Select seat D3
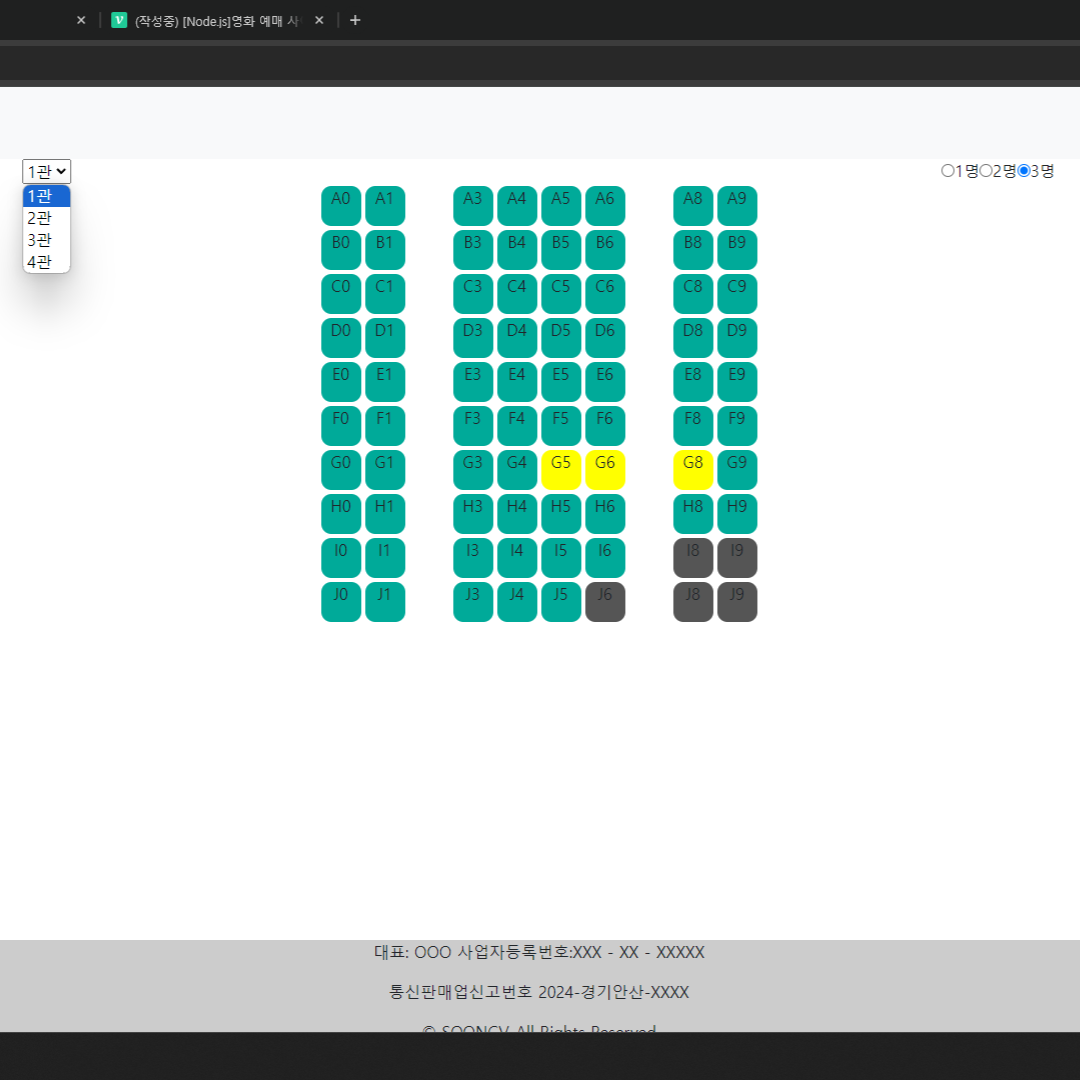Viewport: 1080px width, 1080px height. tap(472, 337)
